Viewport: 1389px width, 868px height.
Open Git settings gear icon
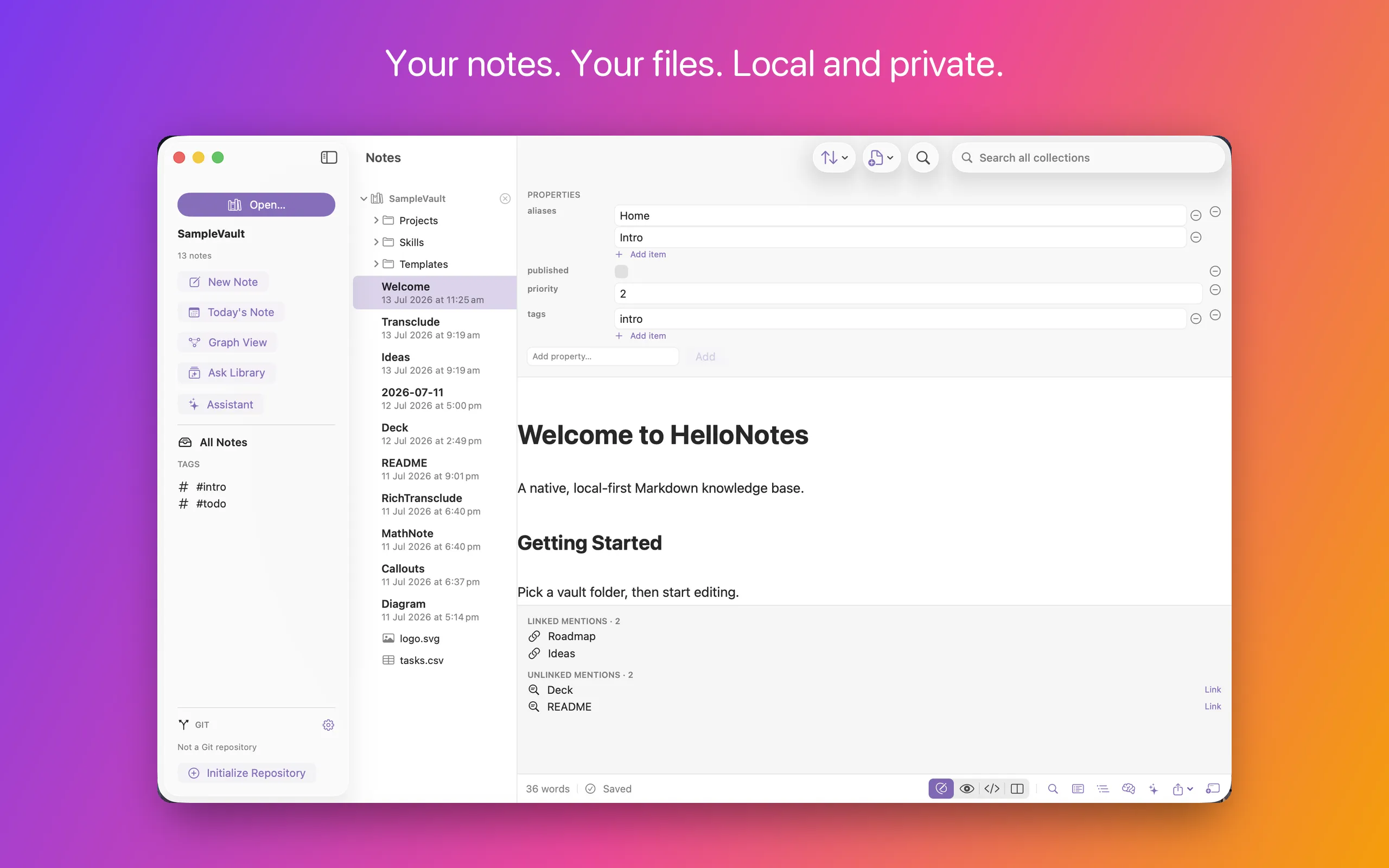click(328, 725)
